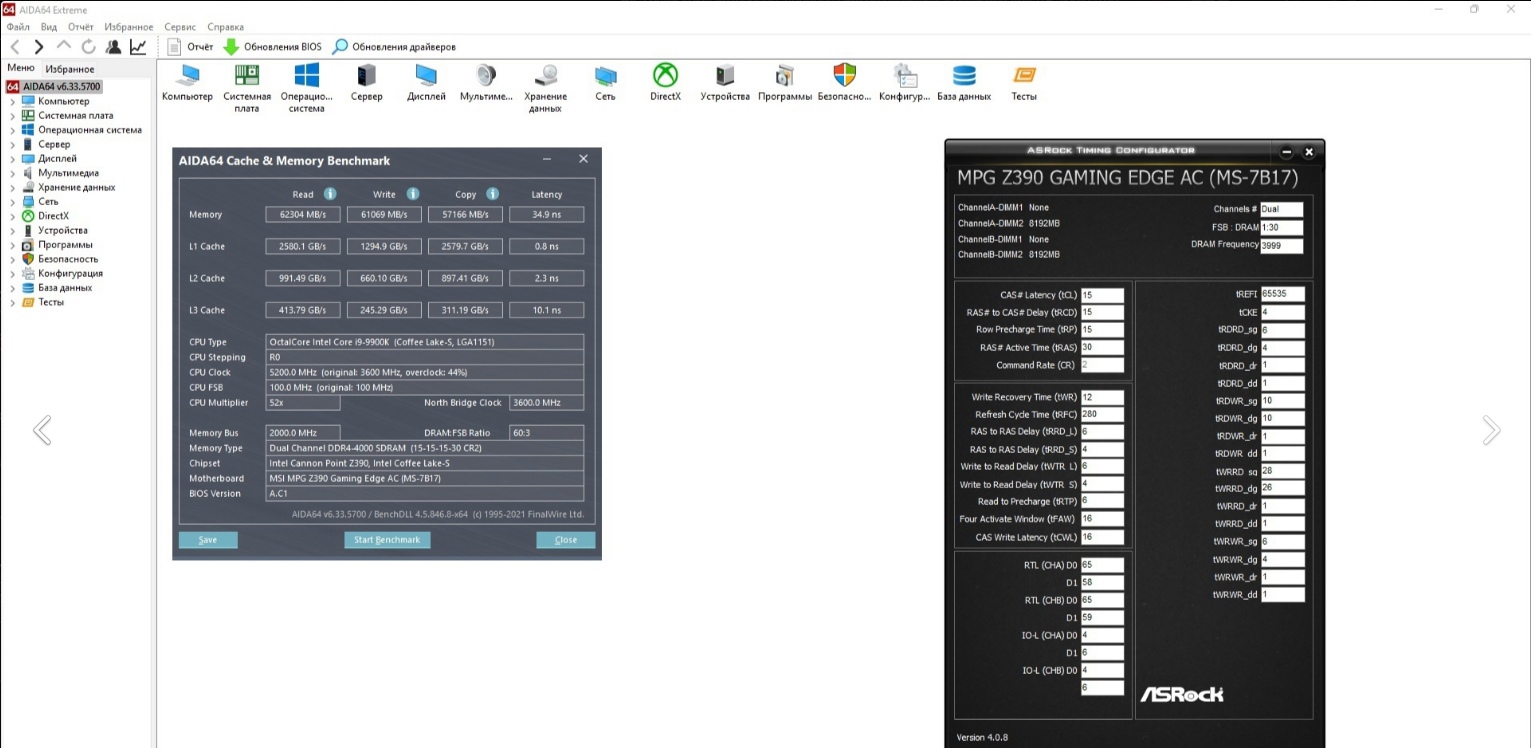
Task: Expand the Компьютер node in the sidebar tree
Action: coord(13,101)
